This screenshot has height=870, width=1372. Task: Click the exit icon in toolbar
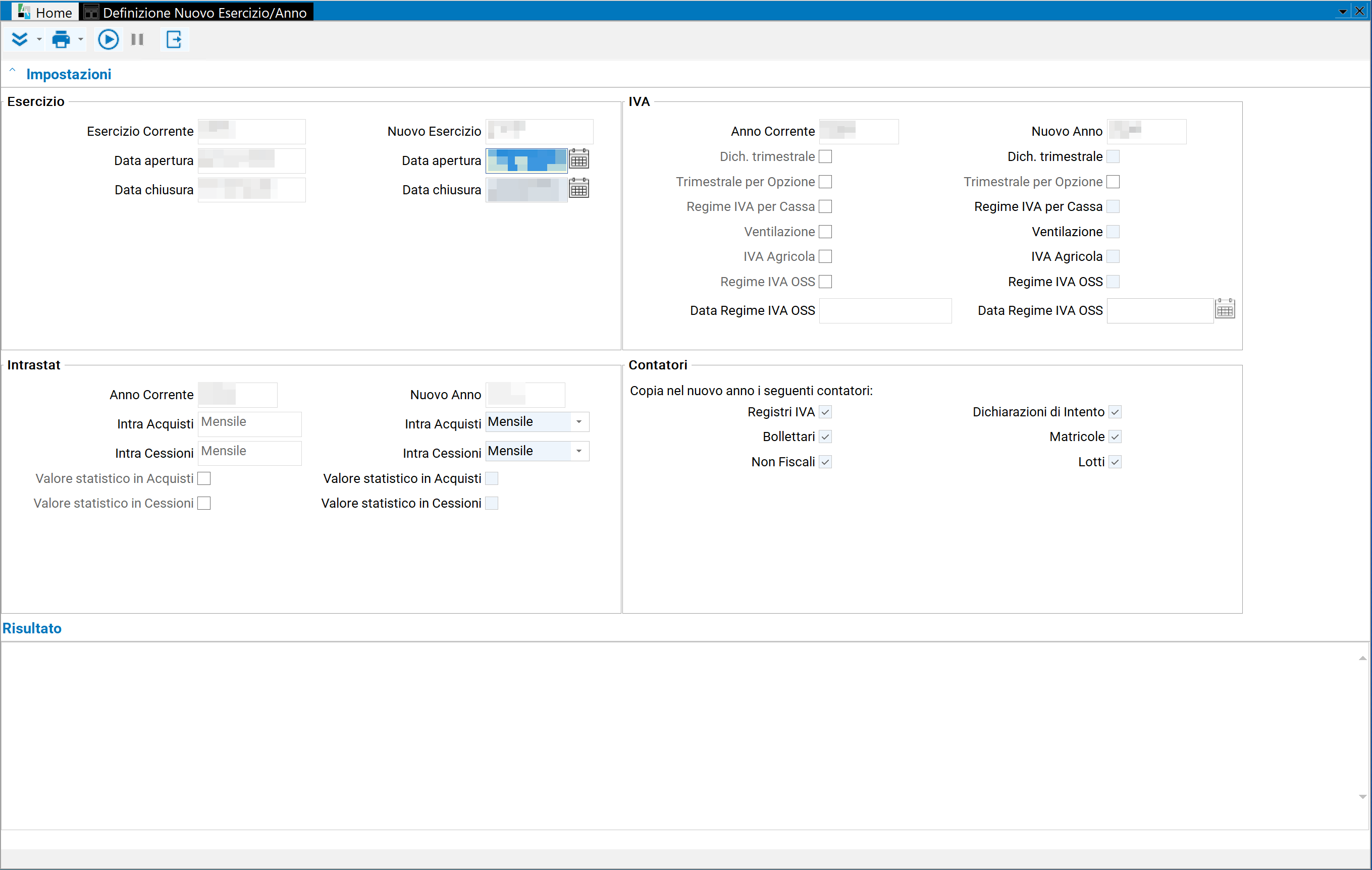(174, 39)
